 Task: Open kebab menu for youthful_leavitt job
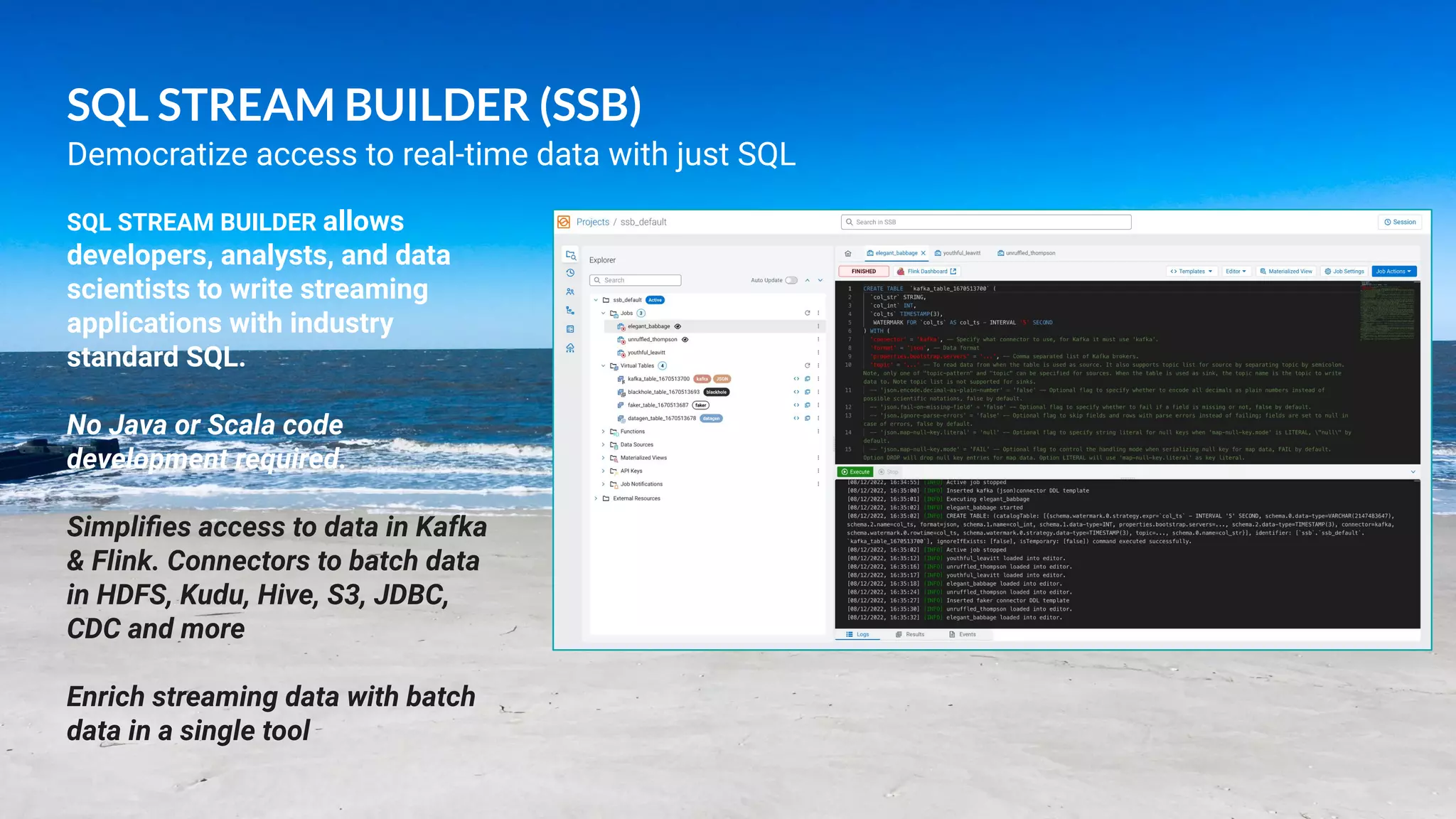818,353
